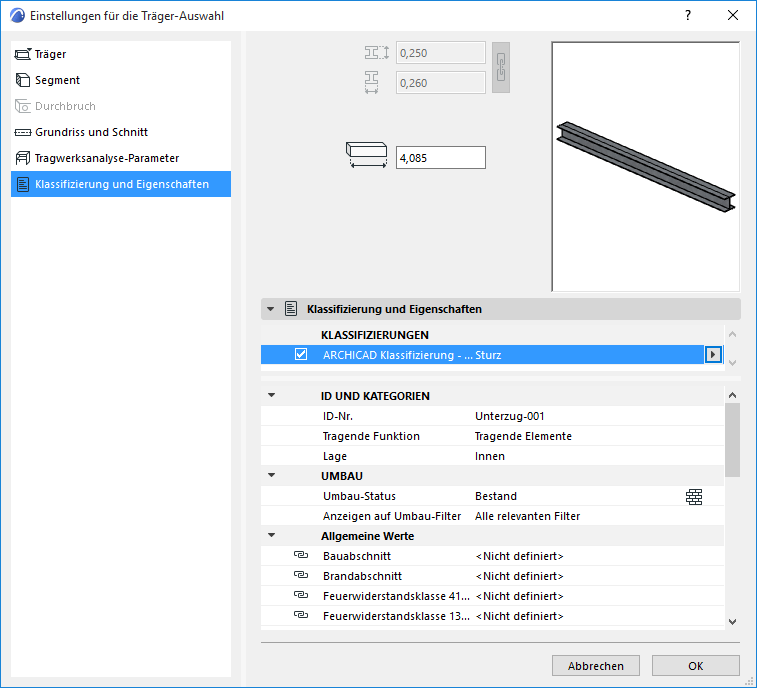The height and width of the screenshot is (688, 757).
Task: Change Tragende Funktion value Tragende Elemente
Action: (523, 436)
